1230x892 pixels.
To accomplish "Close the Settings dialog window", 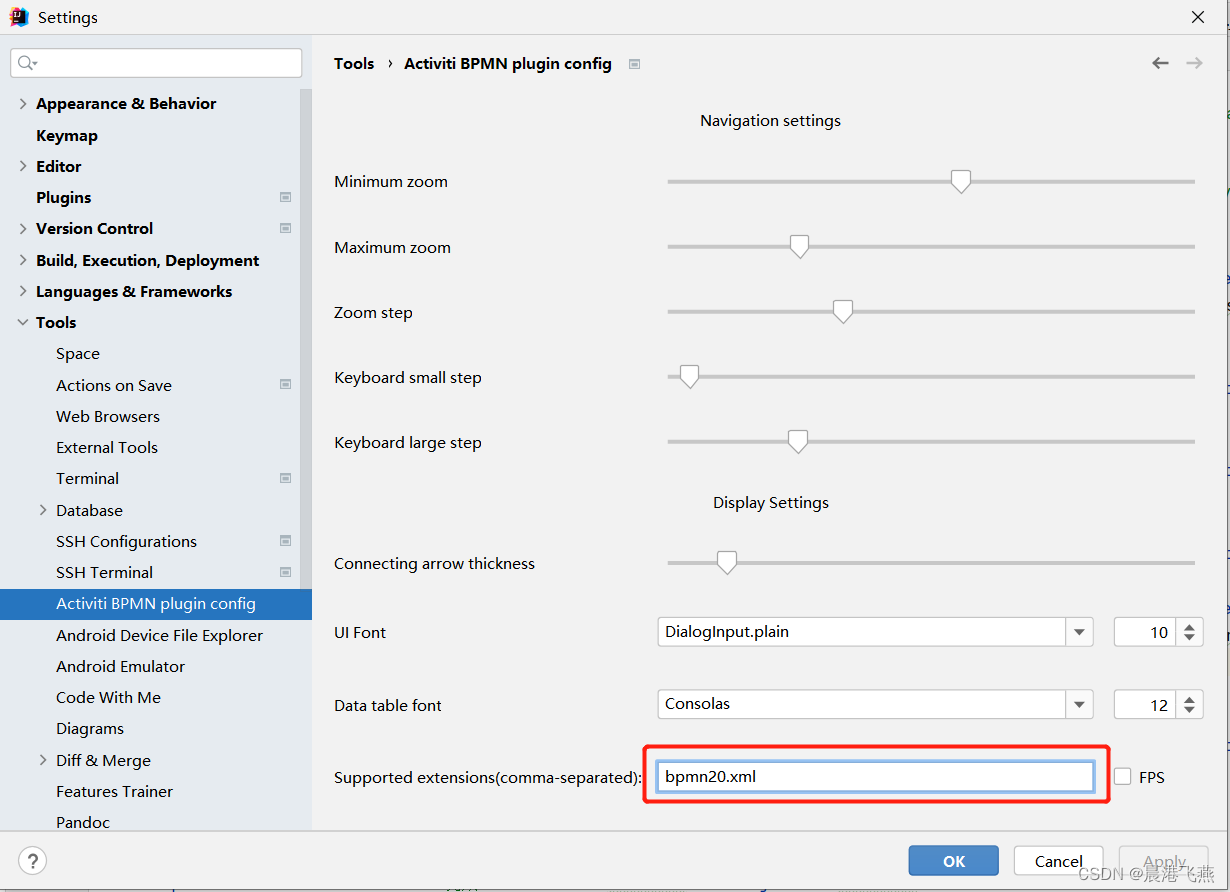I will tap(1198, 17).
